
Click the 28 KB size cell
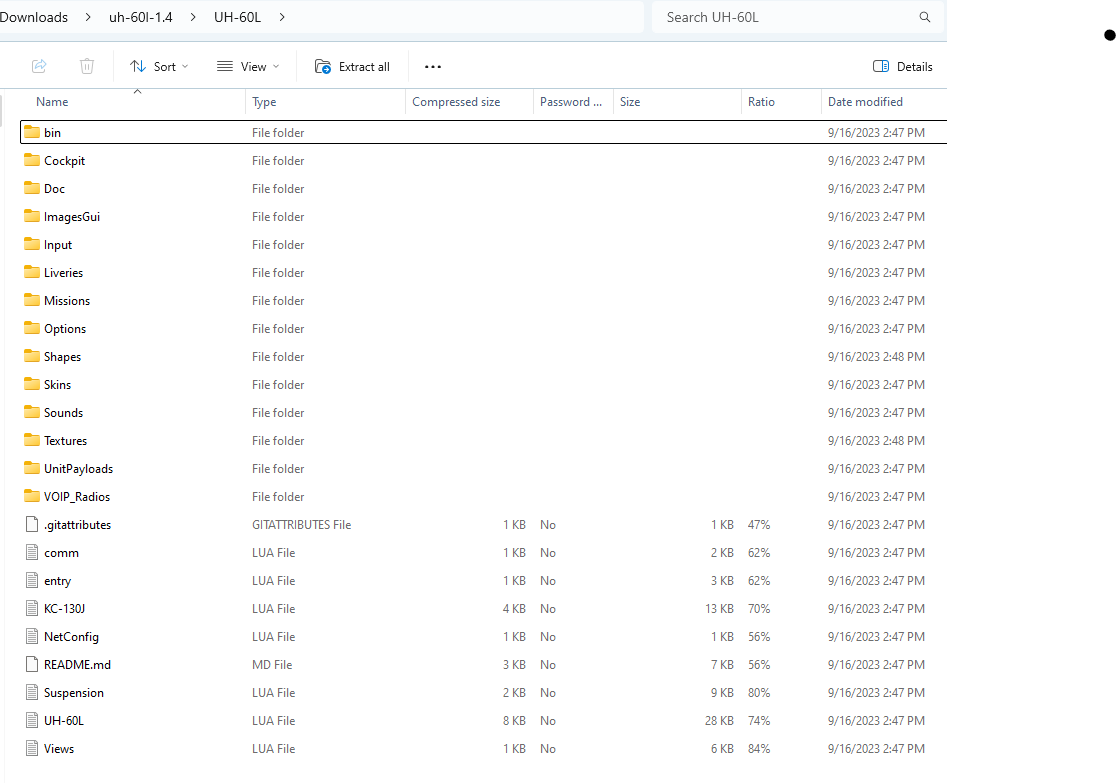tap(720, 720)
